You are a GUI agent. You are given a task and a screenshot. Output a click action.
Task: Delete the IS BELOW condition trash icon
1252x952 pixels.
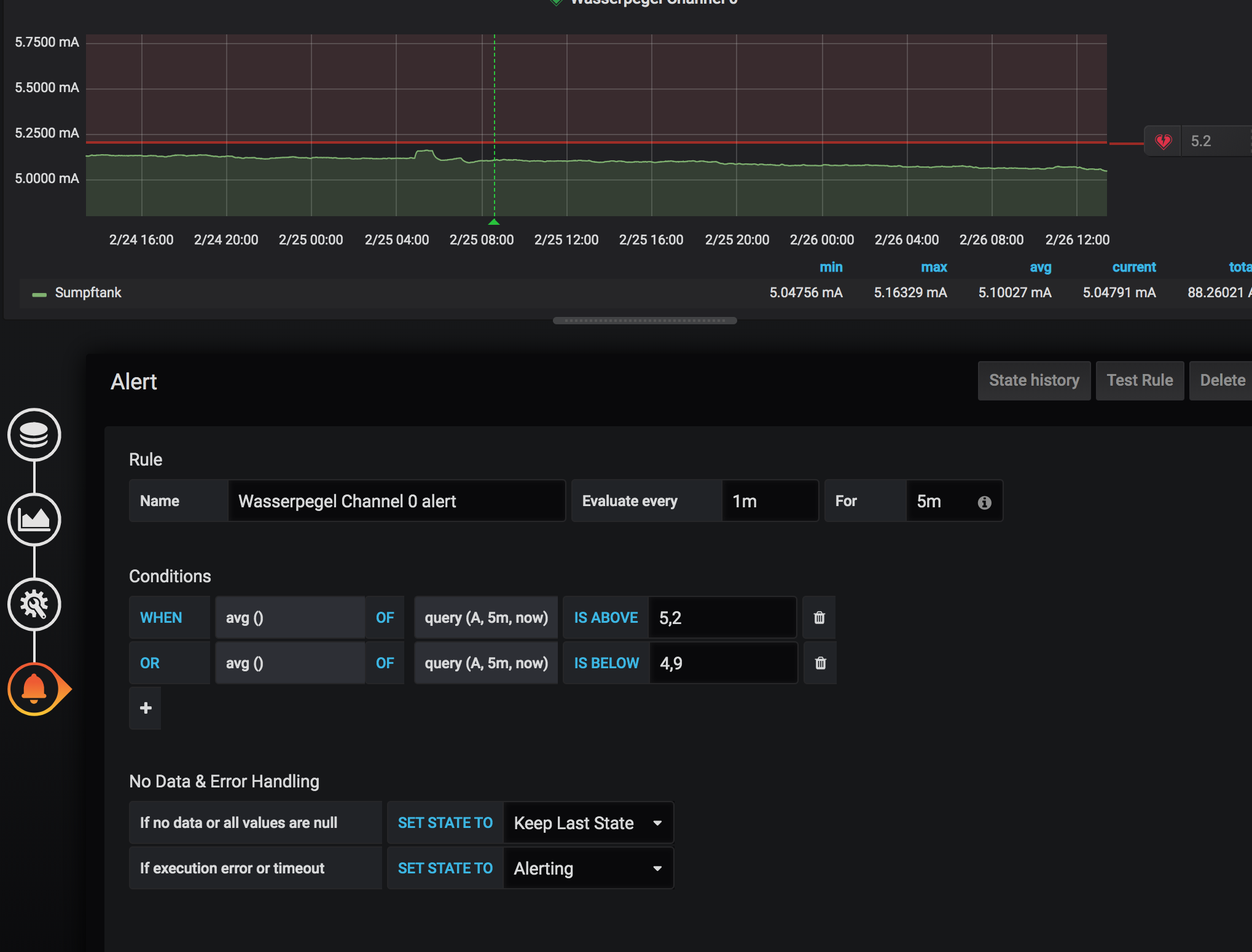pyautogui.click(x=820, y=663)
